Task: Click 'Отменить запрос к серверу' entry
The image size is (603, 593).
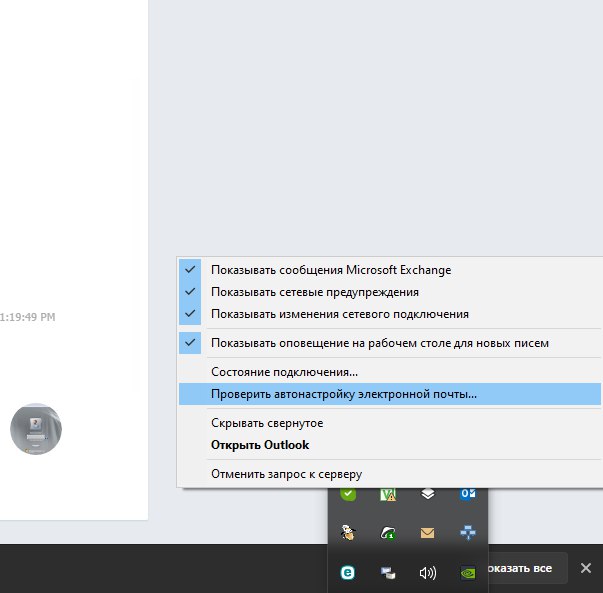Action: point(390,474)
